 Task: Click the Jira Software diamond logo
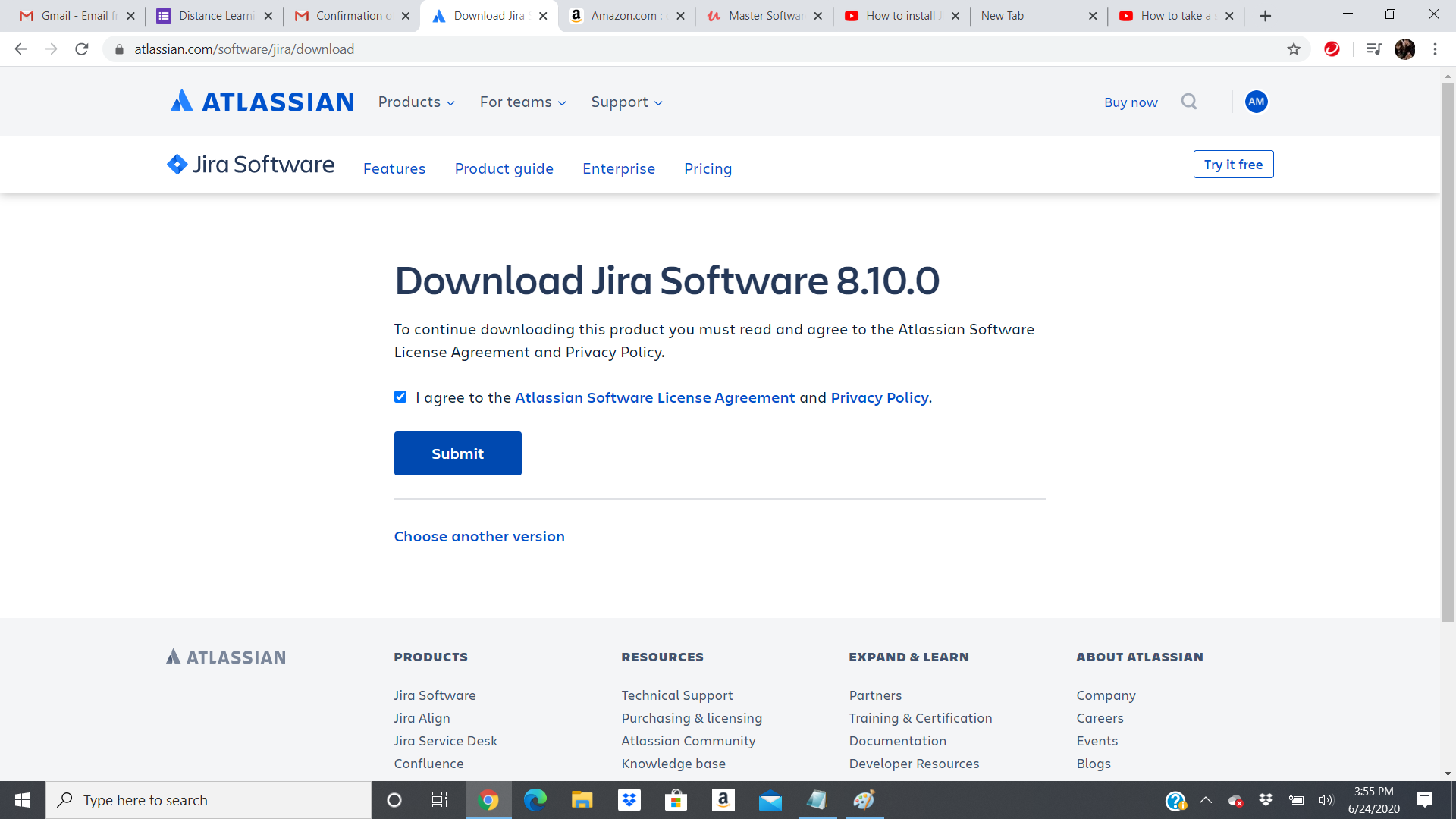(177, 165)
